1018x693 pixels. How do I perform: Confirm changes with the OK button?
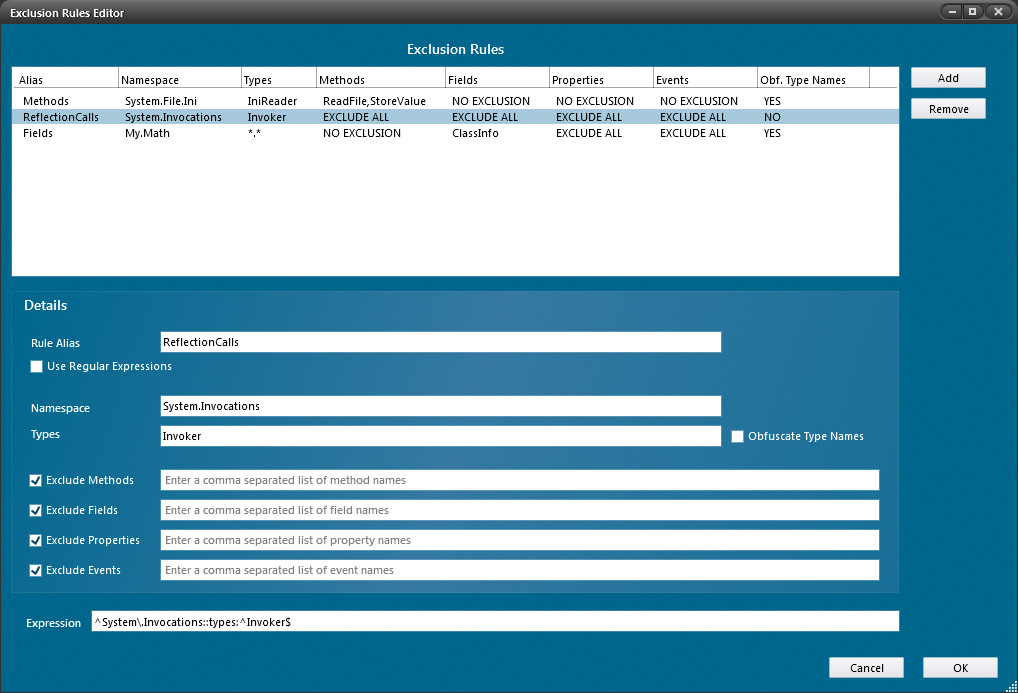(x=960, y=668)
